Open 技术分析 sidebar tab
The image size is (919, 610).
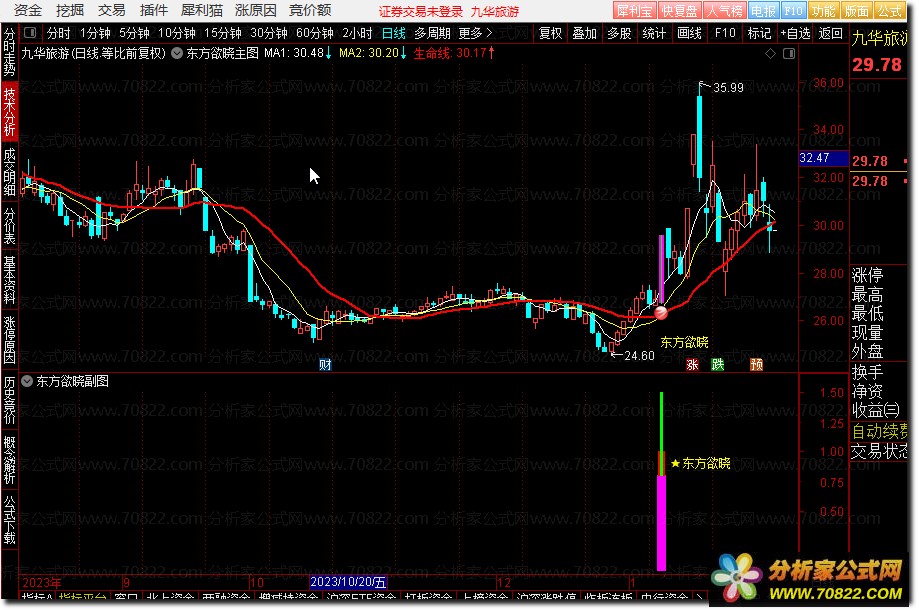(x=9, y=111)
